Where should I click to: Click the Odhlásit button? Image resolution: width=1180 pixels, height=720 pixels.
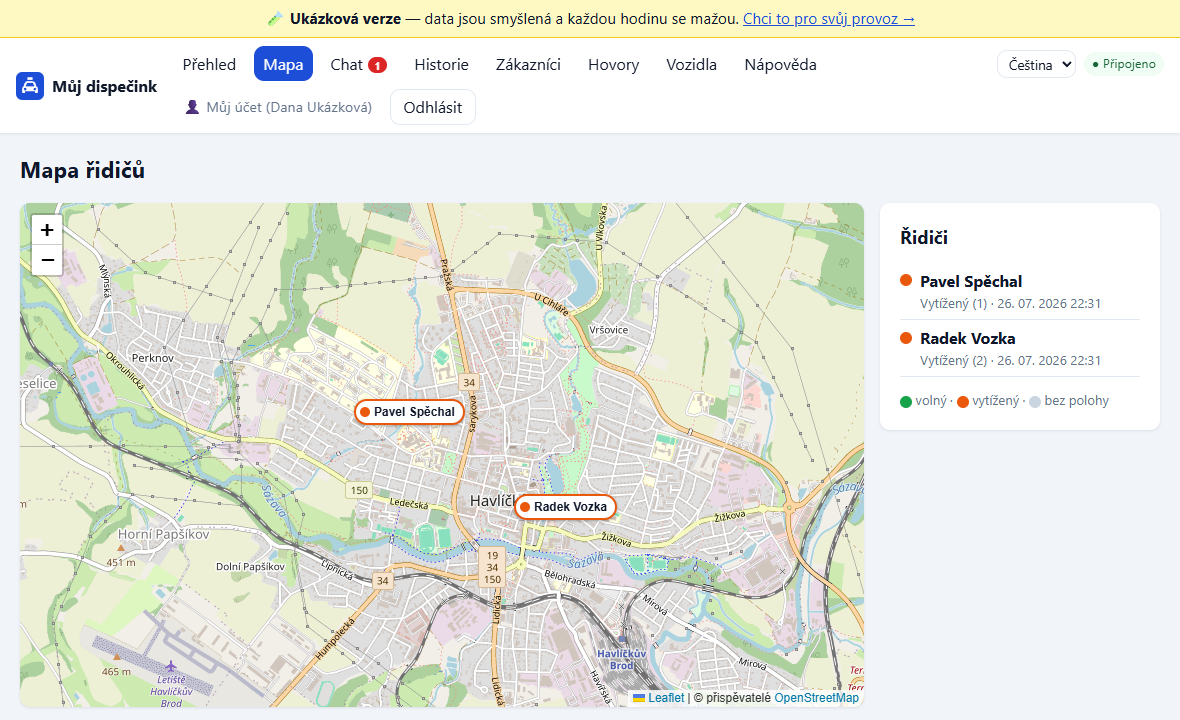[433, 107]
